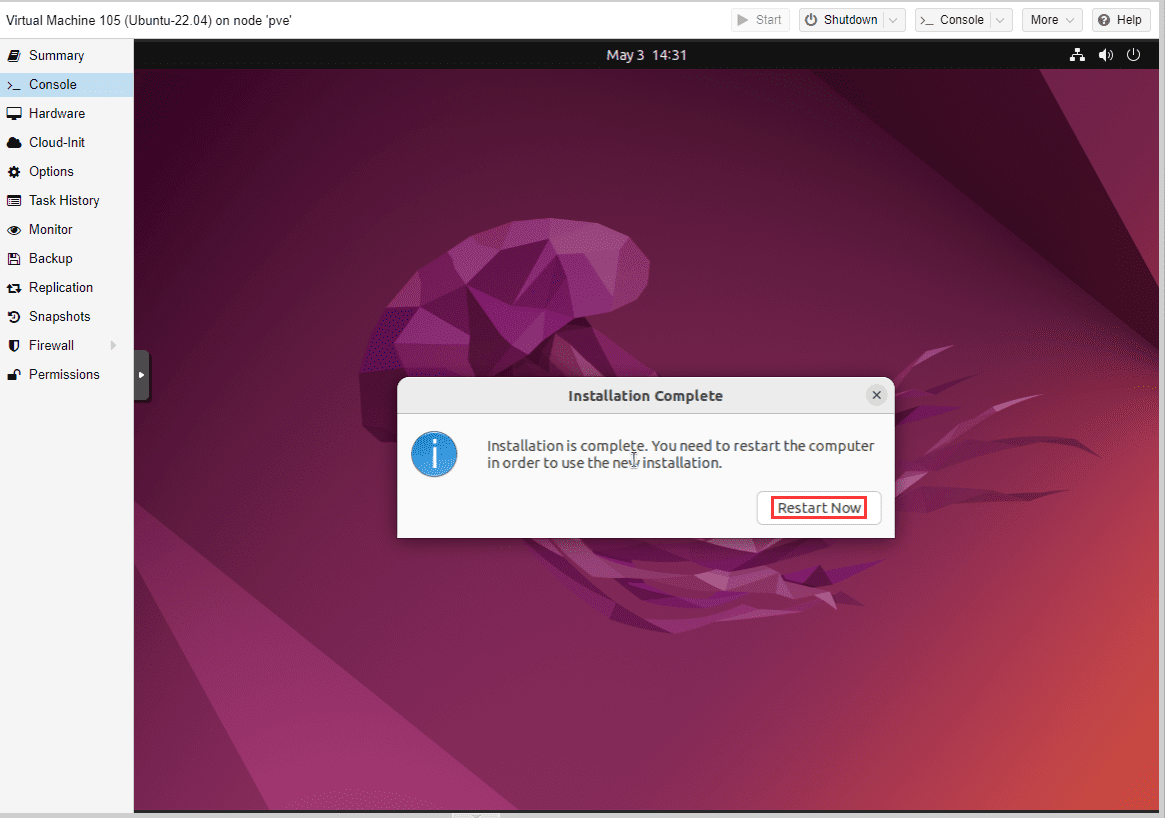
Task: Click the Firewall shield icon
Action: pyautogui.click(x=13, y=345)
